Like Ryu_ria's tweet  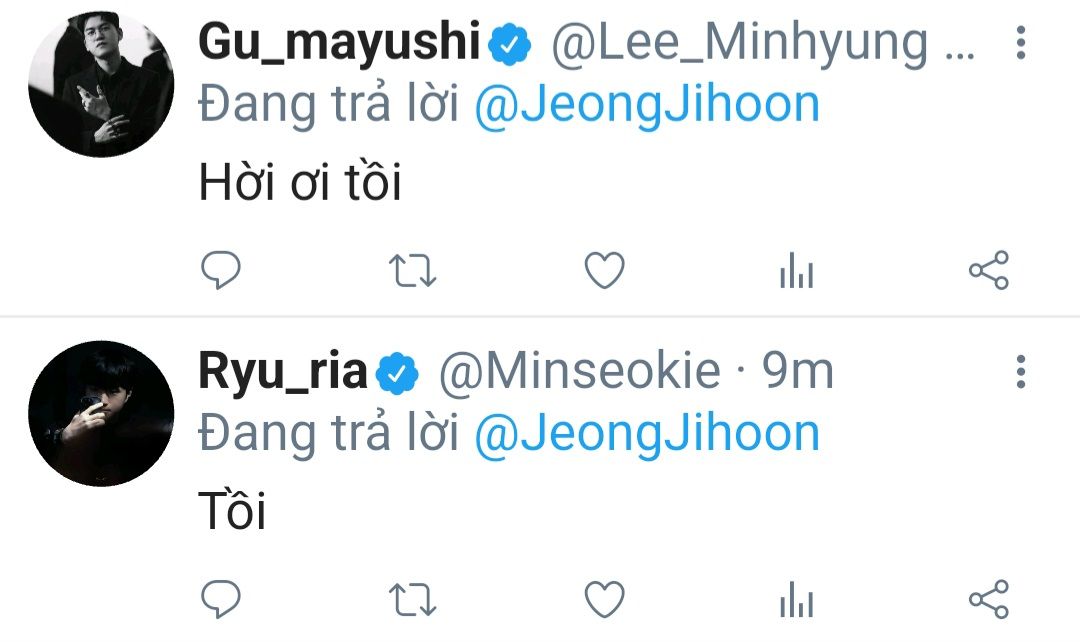604,599
